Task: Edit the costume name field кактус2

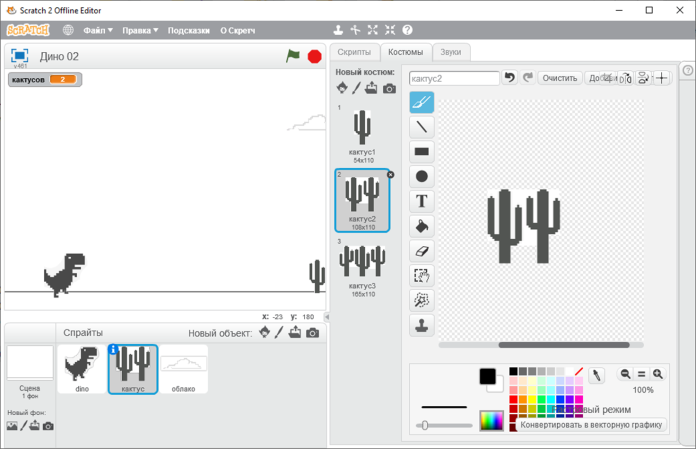Action: pyautogui.click(x=454, y=79)
